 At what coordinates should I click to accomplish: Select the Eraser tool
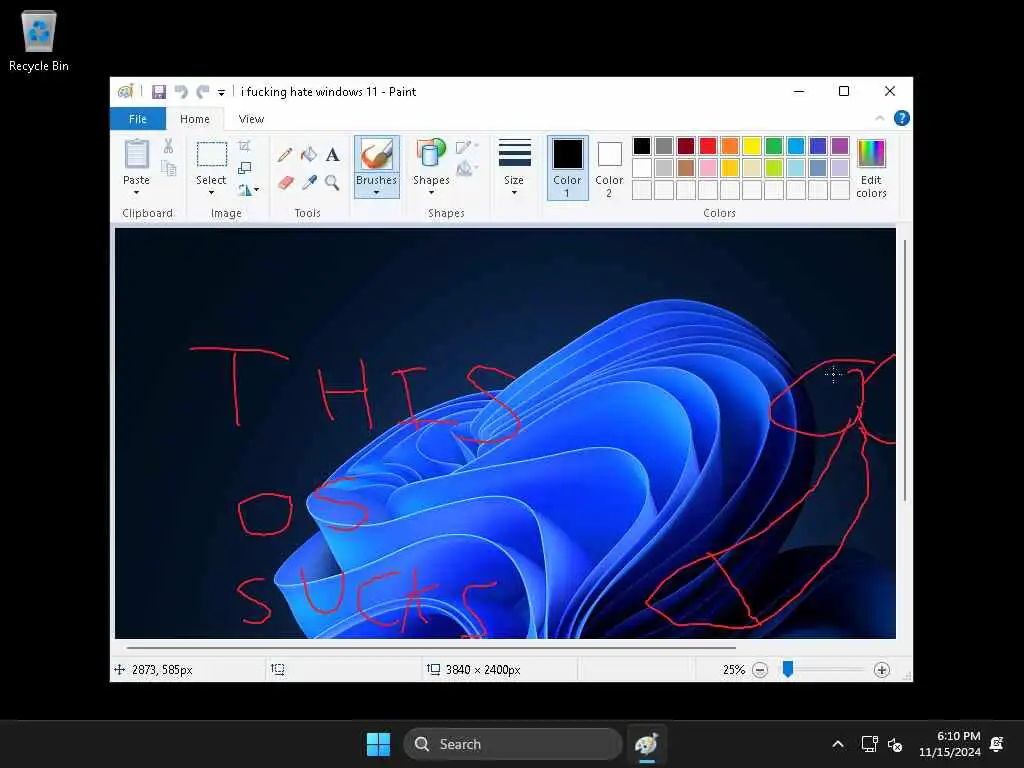click(x=285, y=182)
